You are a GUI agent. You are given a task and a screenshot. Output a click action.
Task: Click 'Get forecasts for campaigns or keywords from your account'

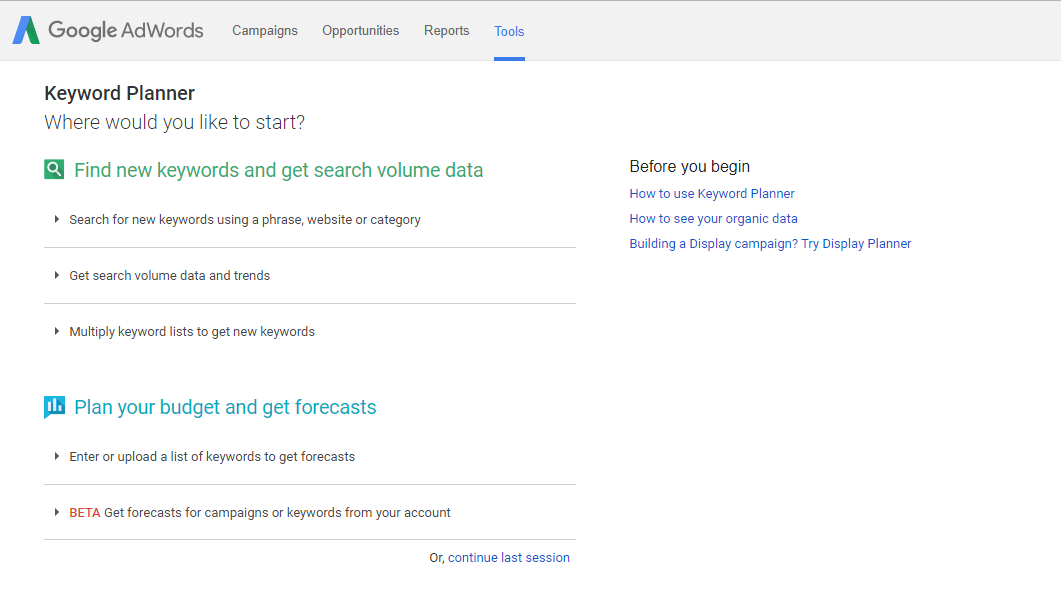tap(277, 513)
